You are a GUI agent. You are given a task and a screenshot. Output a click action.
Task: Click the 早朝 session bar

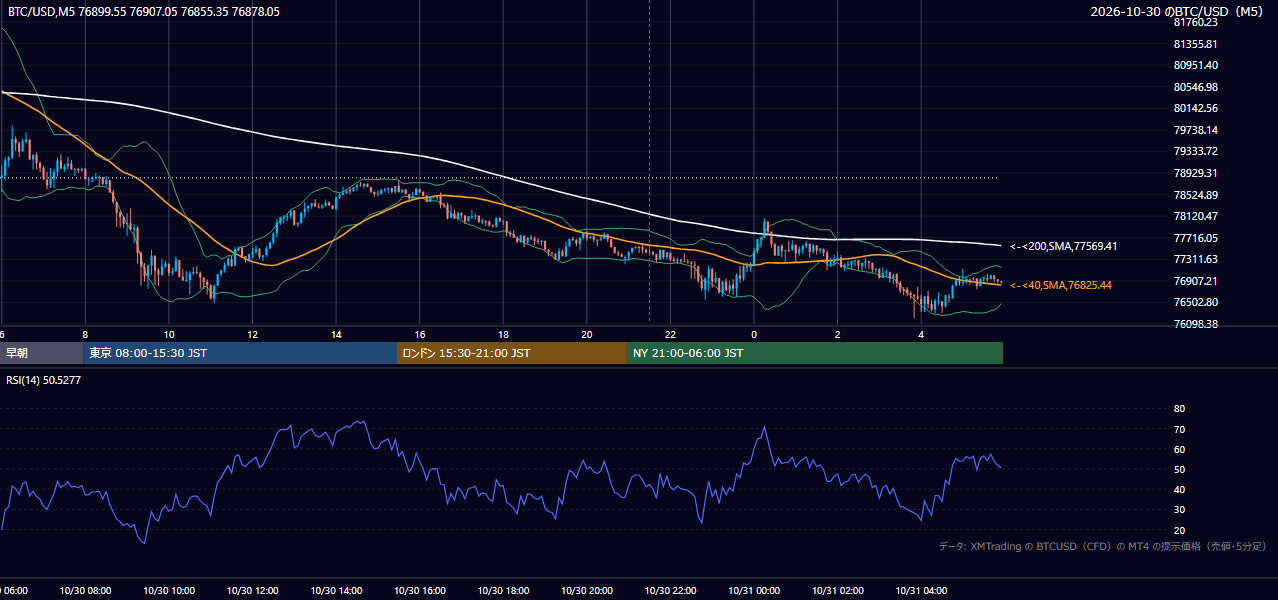click(x=41, y=353)
